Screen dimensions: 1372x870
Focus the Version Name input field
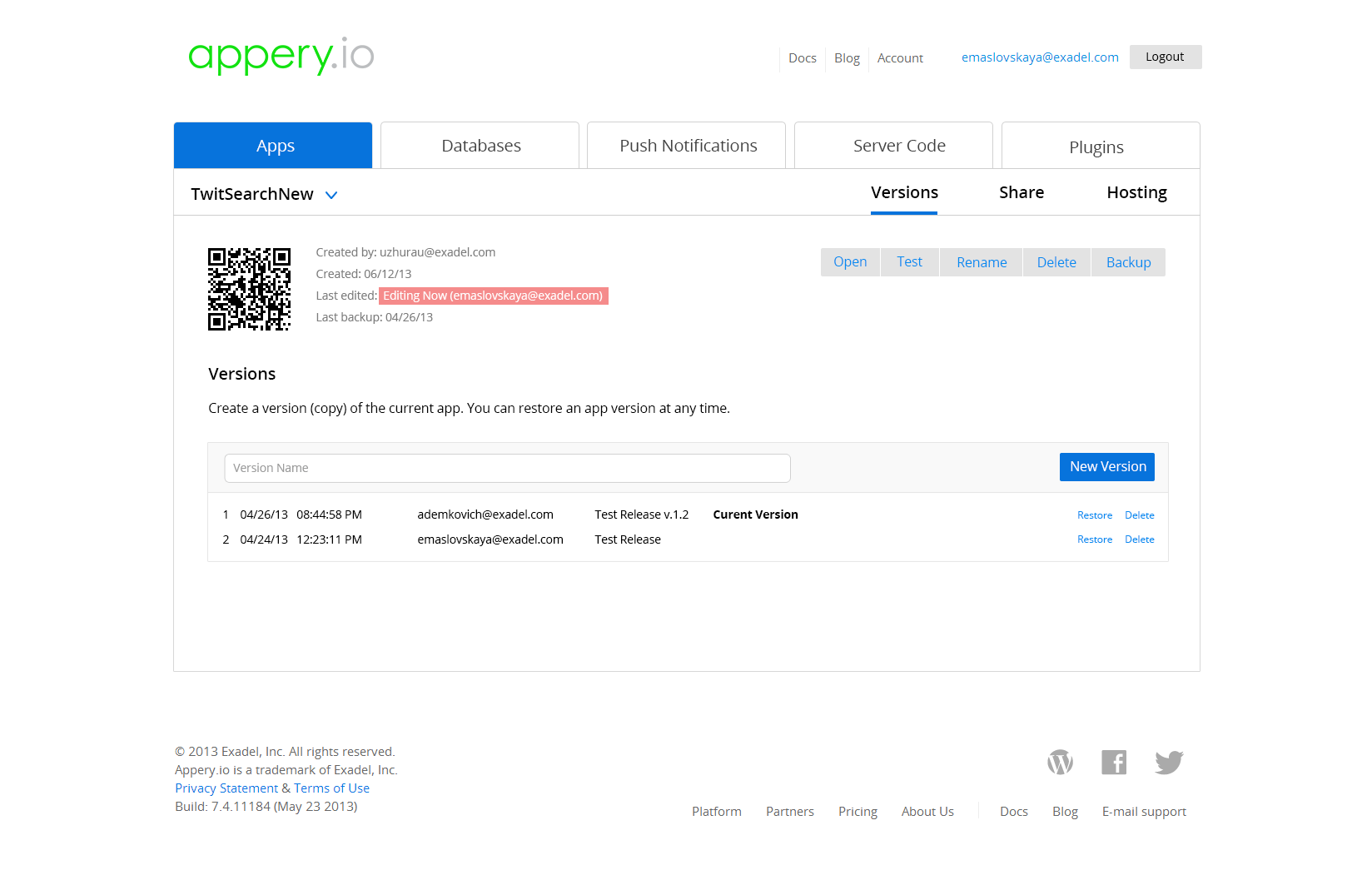[x=507, y=468]
